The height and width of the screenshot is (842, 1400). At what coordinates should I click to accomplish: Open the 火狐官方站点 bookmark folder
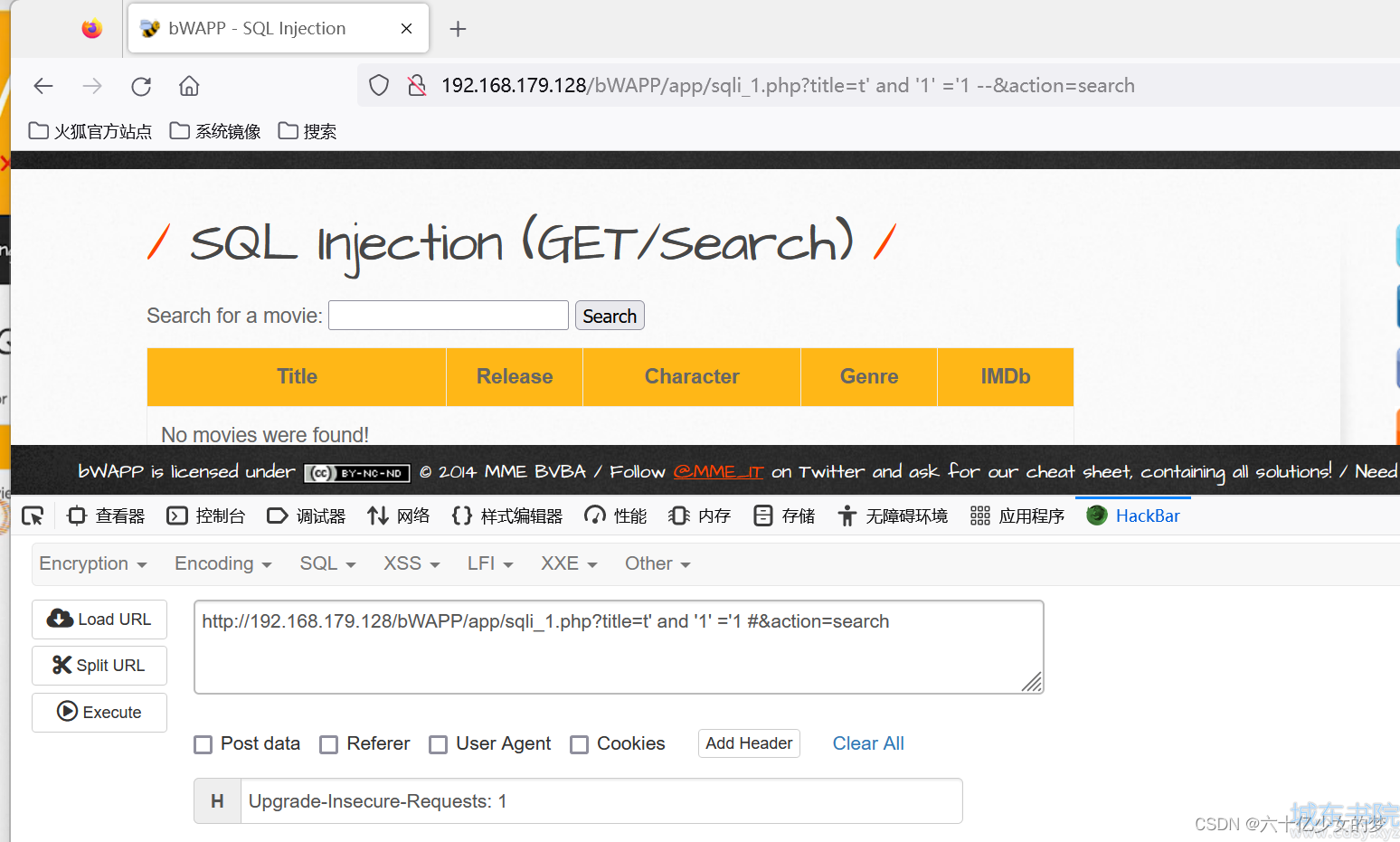coord(90,132)
